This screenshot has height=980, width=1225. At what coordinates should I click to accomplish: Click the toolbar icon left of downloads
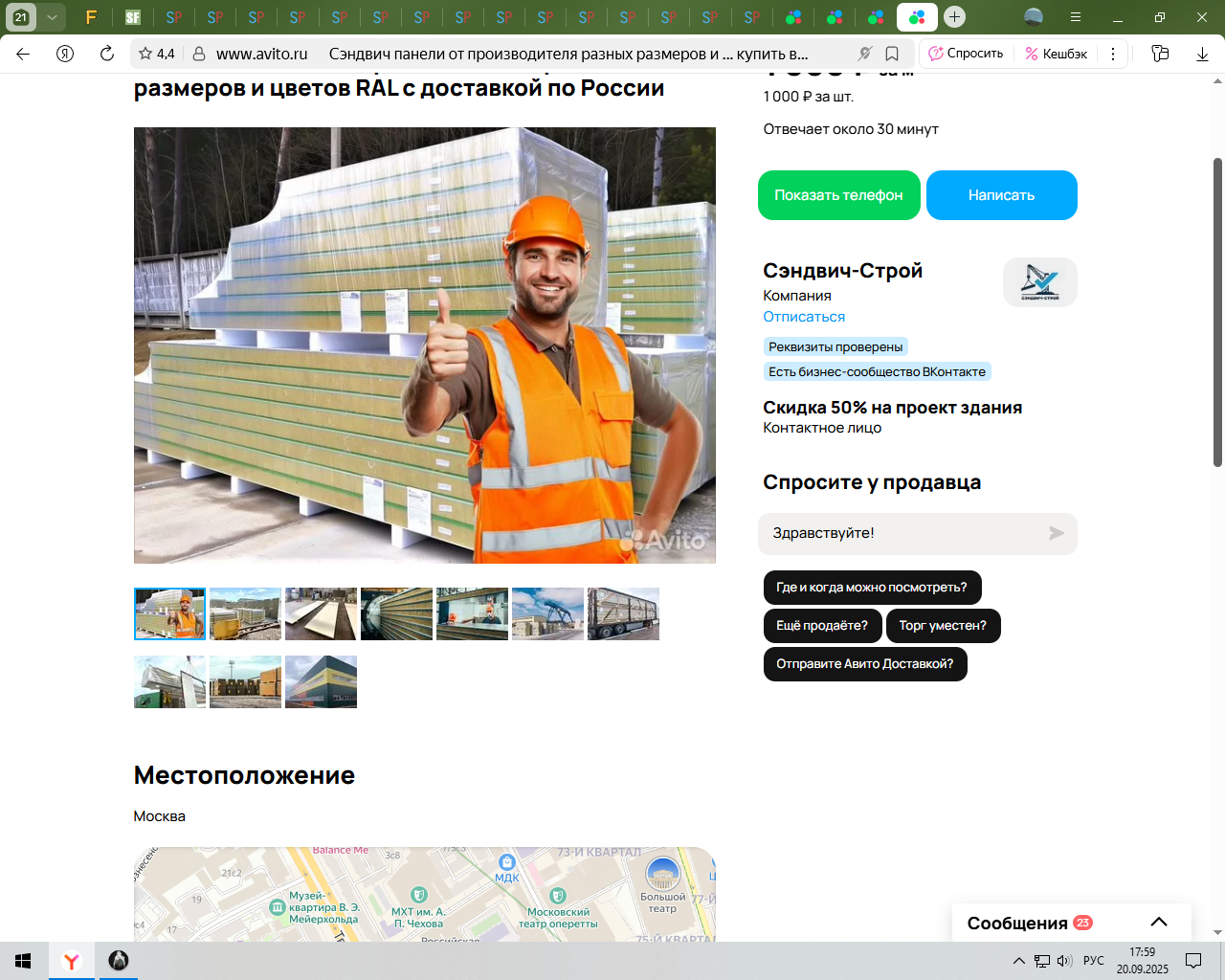click(1160, 54)
